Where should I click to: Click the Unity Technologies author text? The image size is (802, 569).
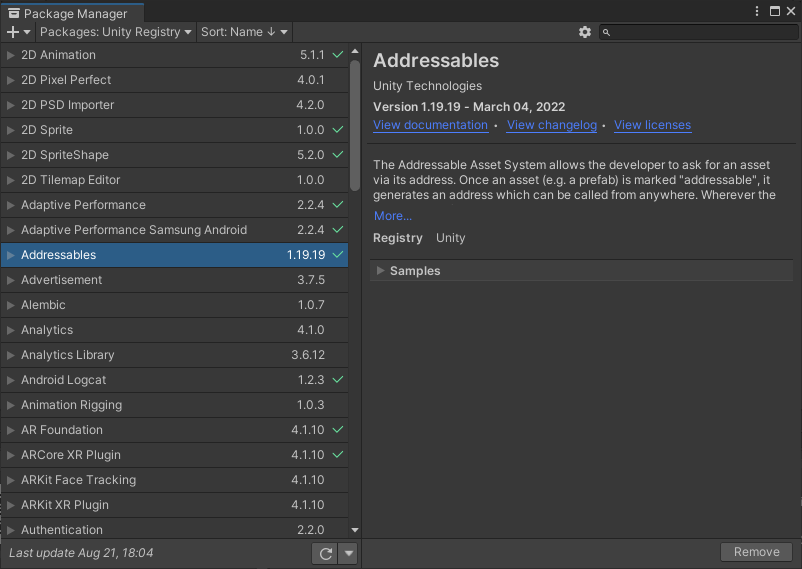pos(427,86)
